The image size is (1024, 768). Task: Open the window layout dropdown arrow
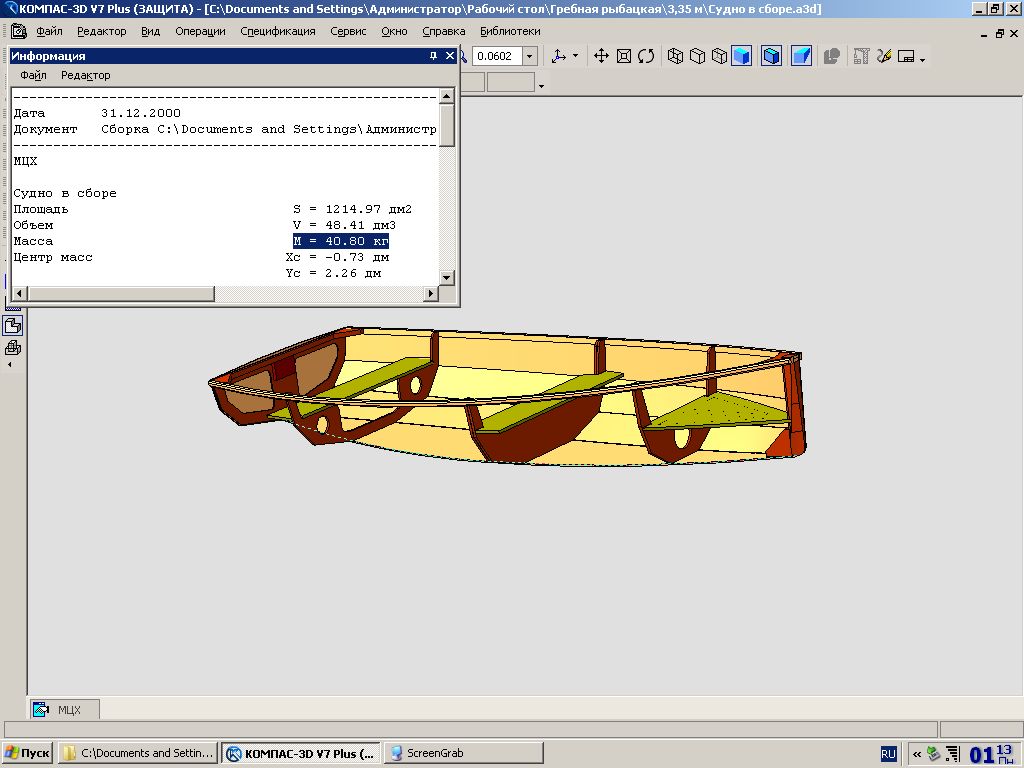[922, 59]
